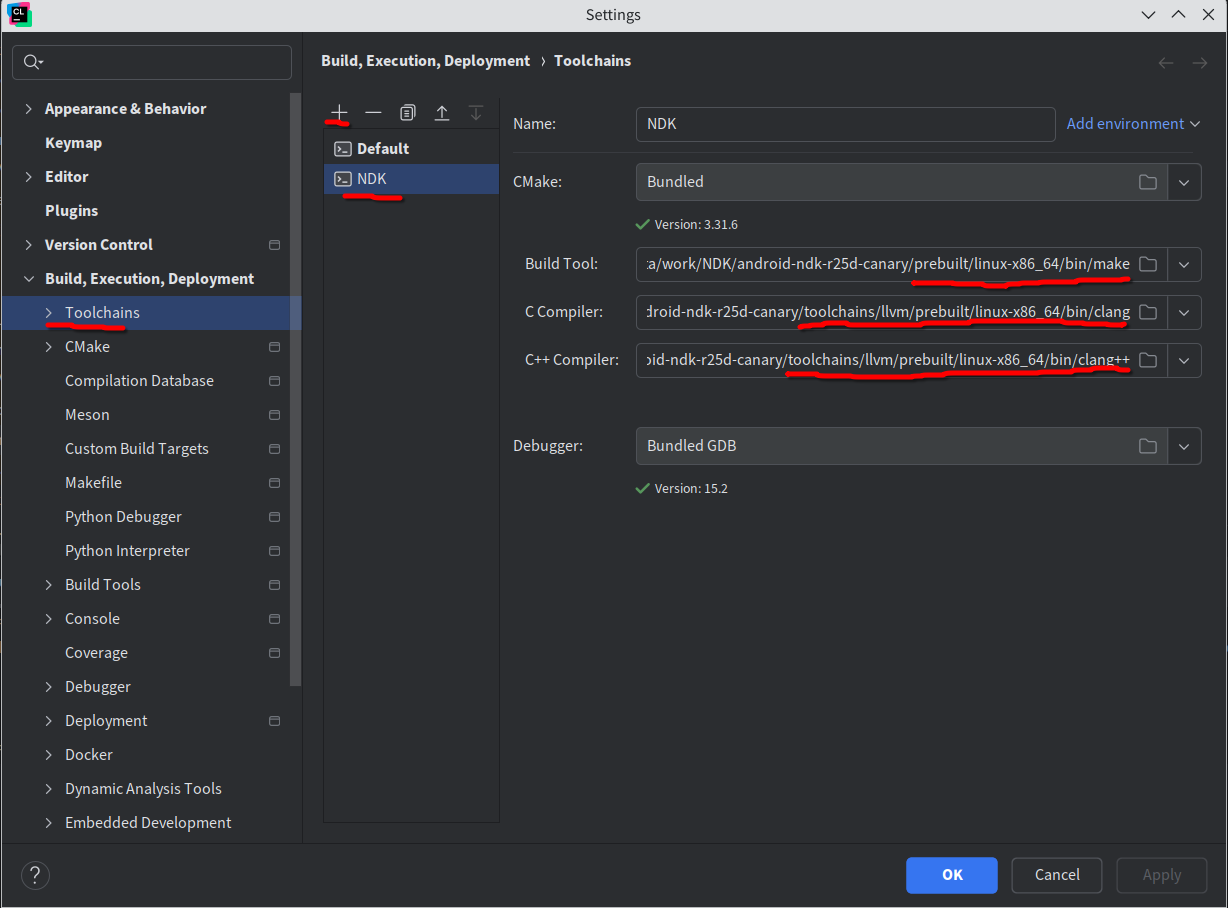Click project-level icon beside Deployment
1228x908 pixels.
[x=275, y=721]
